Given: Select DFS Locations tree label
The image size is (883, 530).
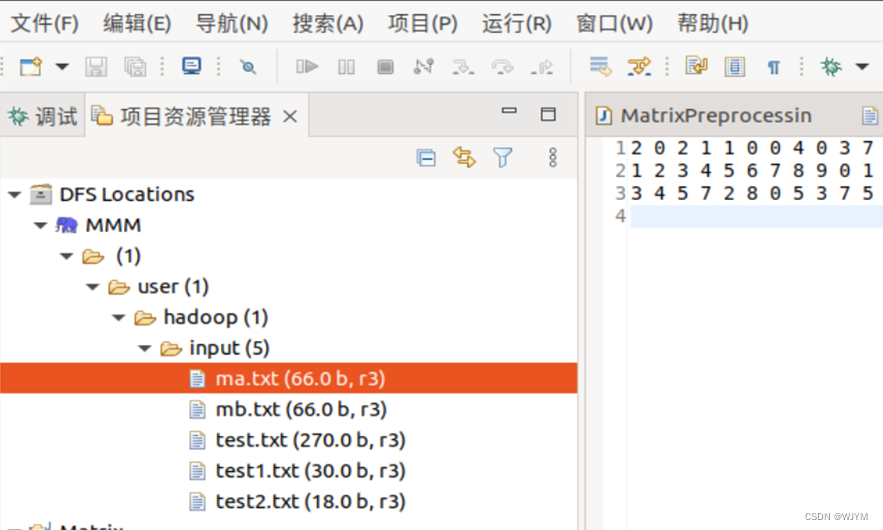Looking at the screenshot, I should pos(127,194).
